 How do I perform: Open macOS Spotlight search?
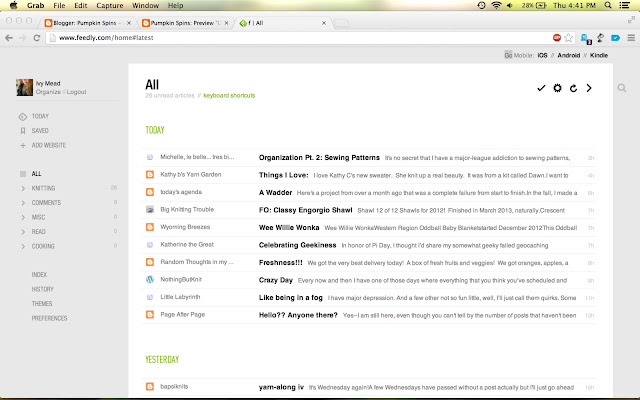click(608, 5)
